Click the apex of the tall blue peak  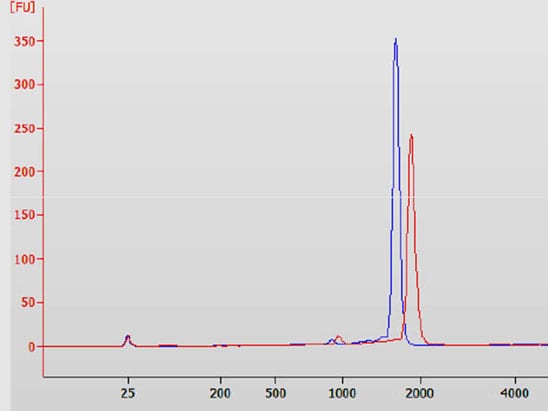tap(396, 39)
